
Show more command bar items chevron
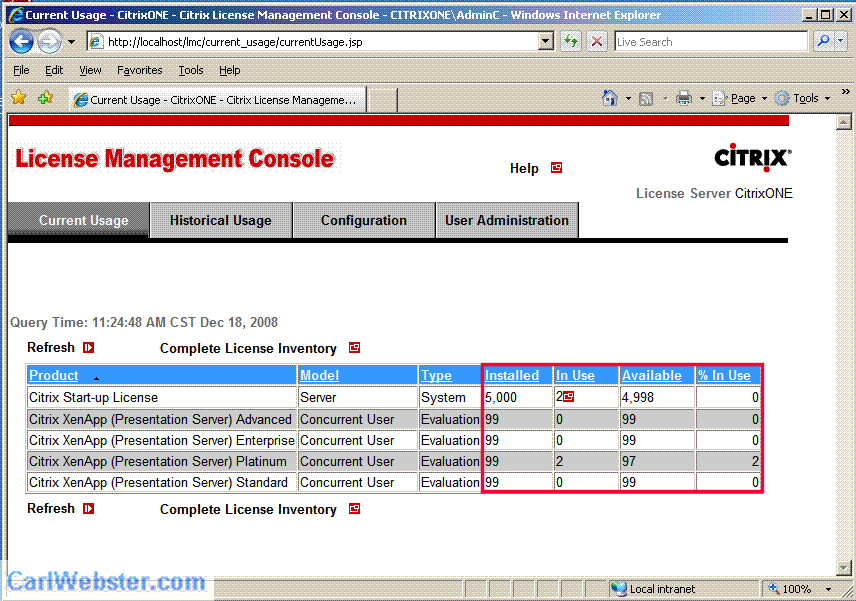pyautogui.click(x=846, y=91)
